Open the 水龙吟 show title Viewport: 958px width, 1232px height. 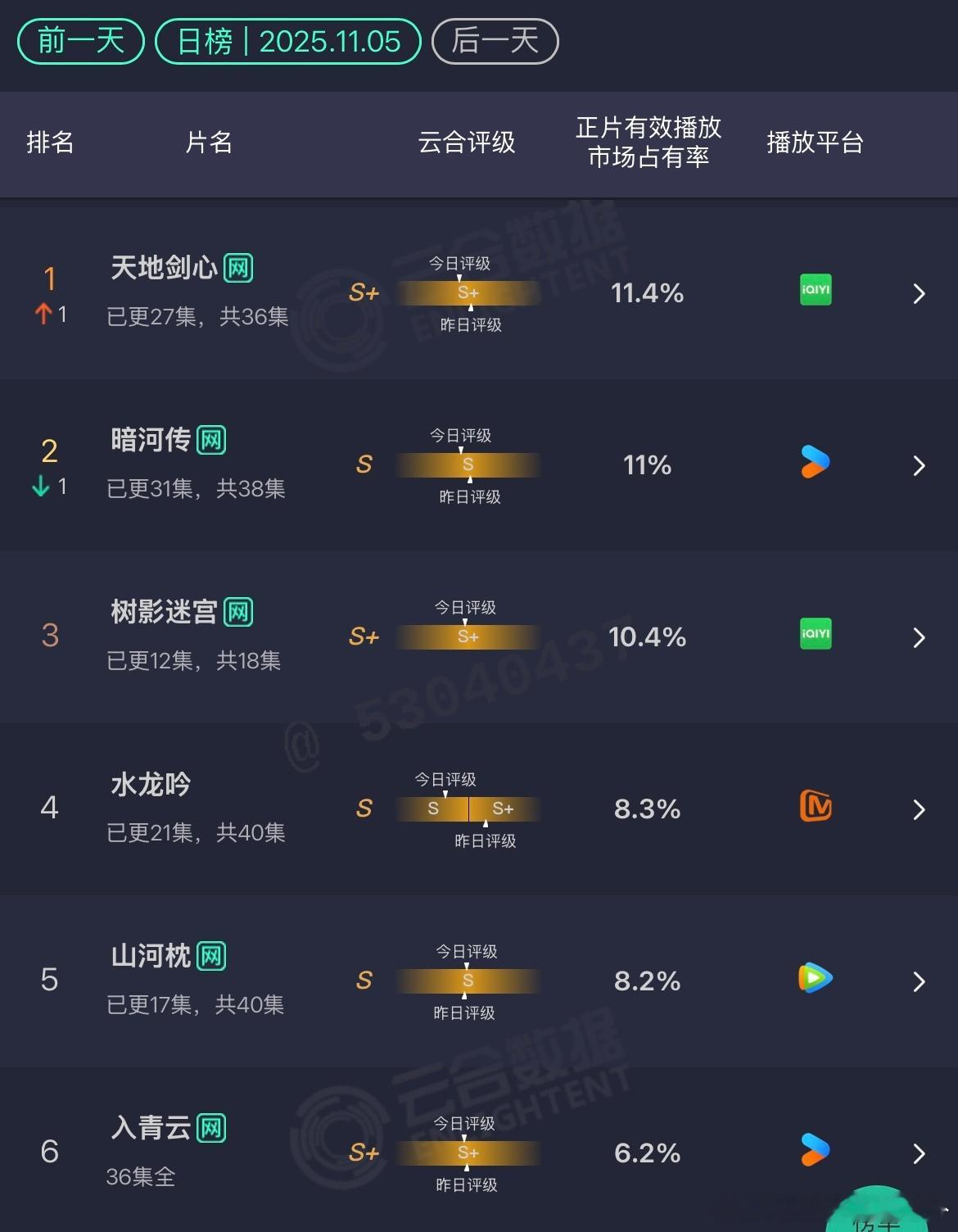point(151,784)
